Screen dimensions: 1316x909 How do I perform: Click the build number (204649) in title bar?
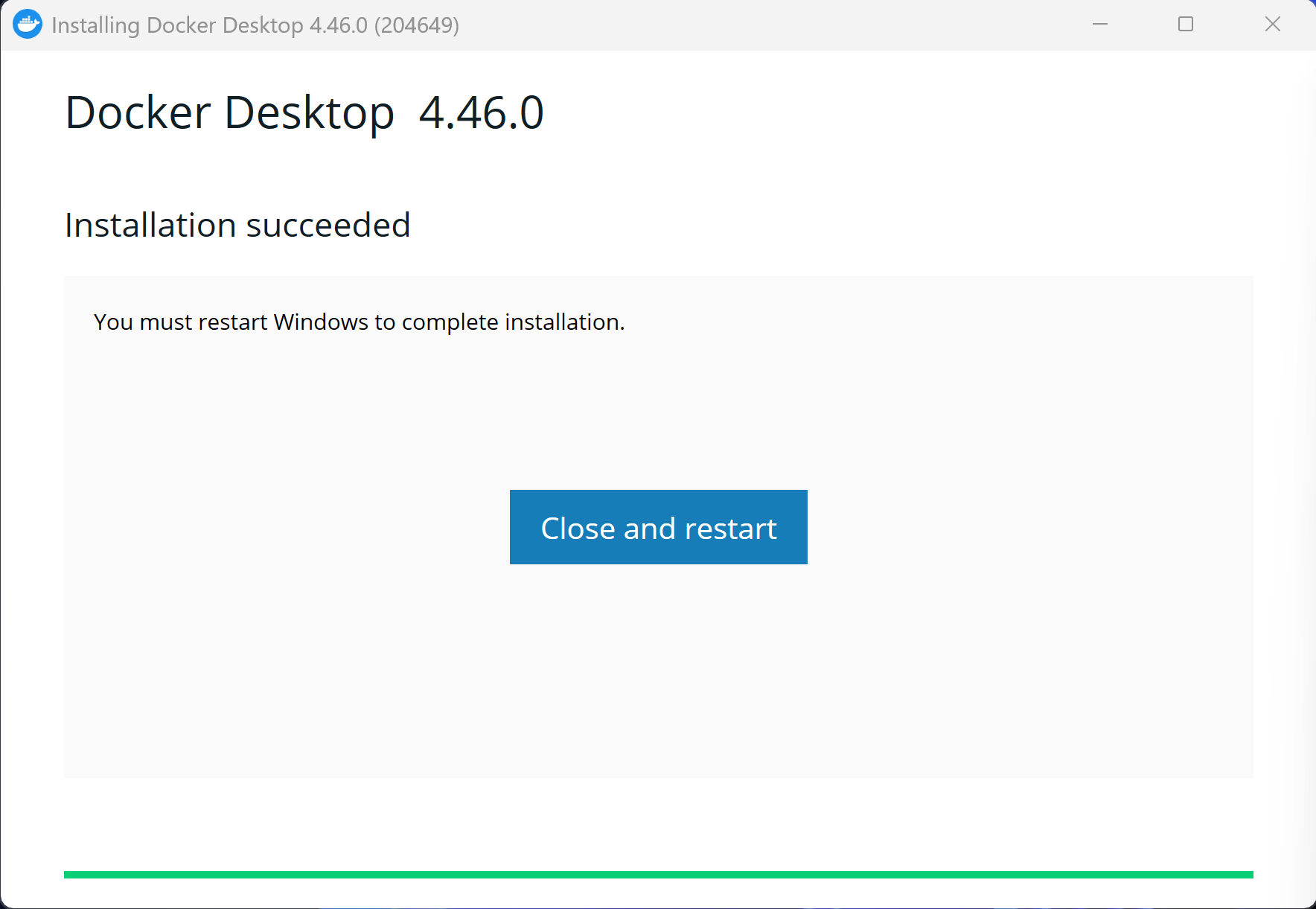click(417, 25)
